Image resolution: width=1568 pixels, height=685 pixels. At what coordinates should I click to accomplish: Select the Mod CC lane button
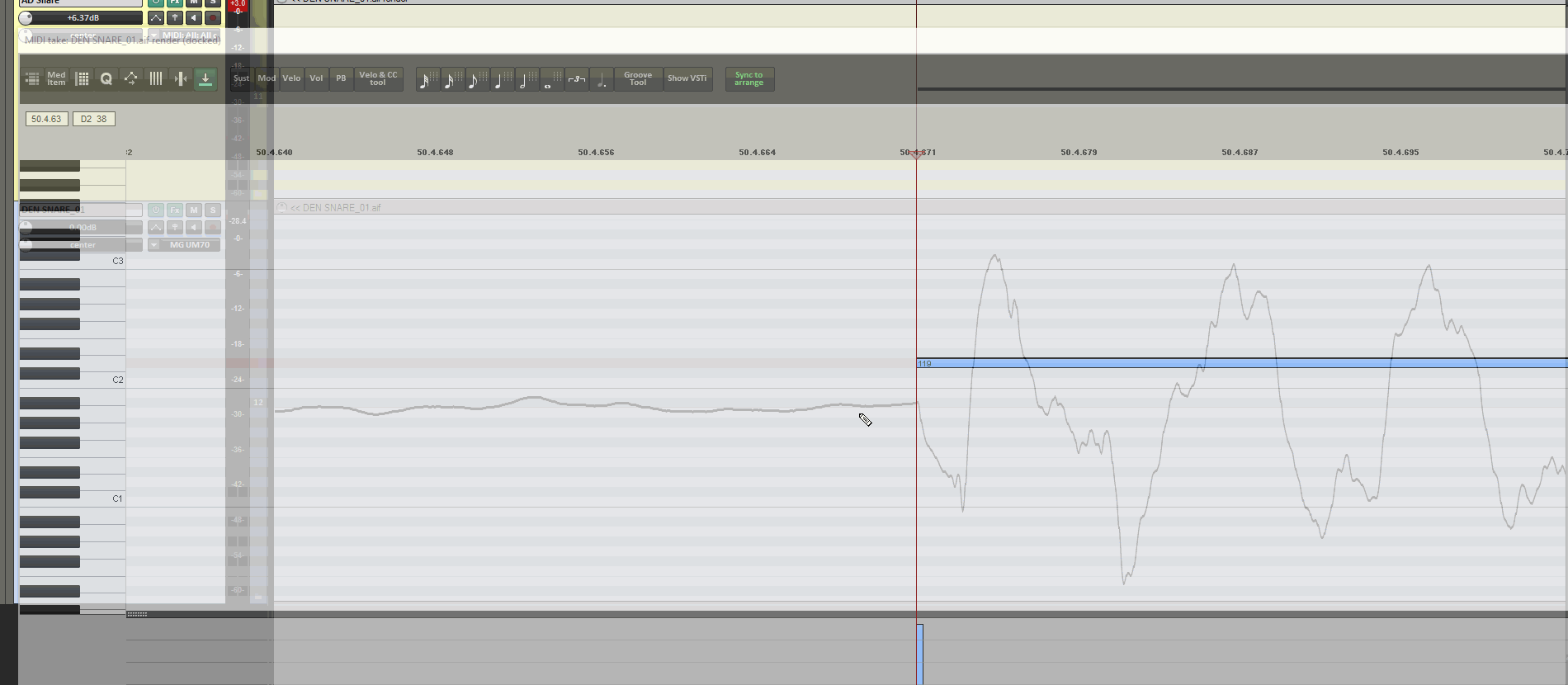(x=267, y=79)
